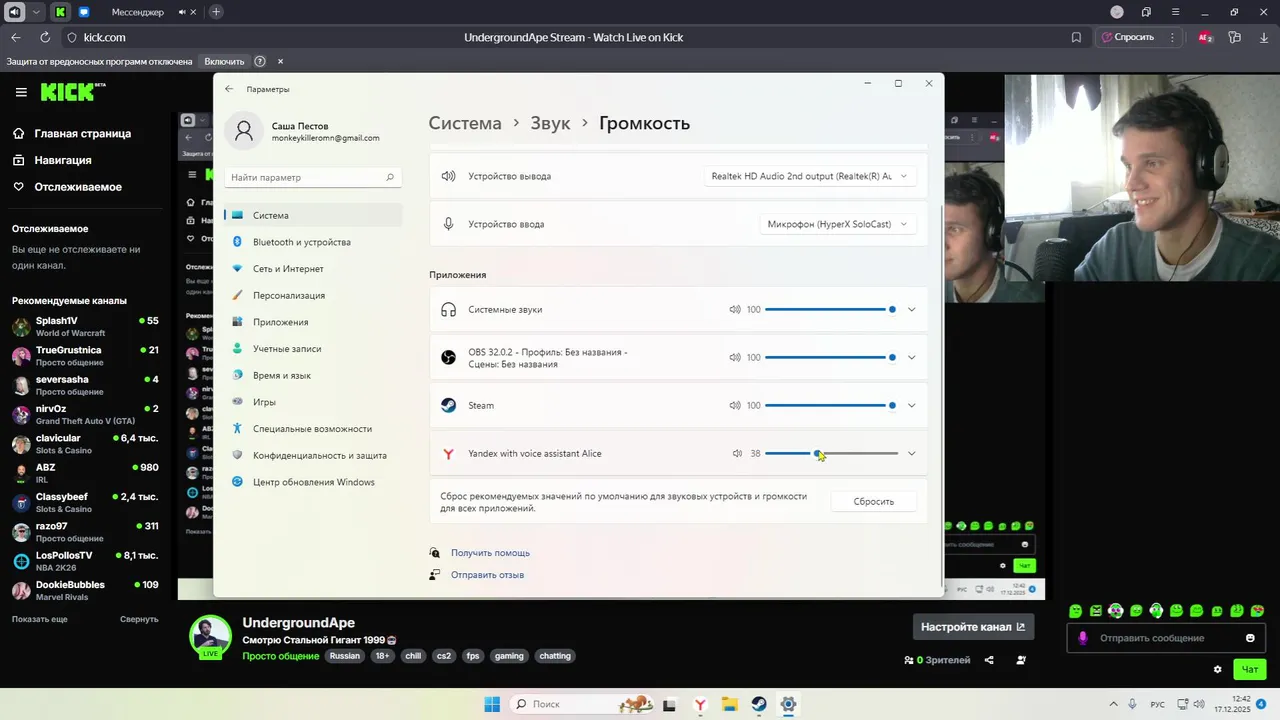The height and width of the screenshot is (720, 1280).
Task: Open Главная страница in Kick sidebar
Action: pyautogui.click(x=82, y=133)
